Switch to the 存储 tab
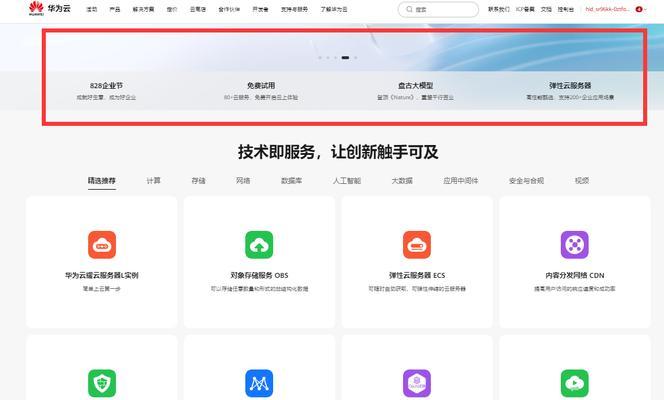 [x=198, y=181]
